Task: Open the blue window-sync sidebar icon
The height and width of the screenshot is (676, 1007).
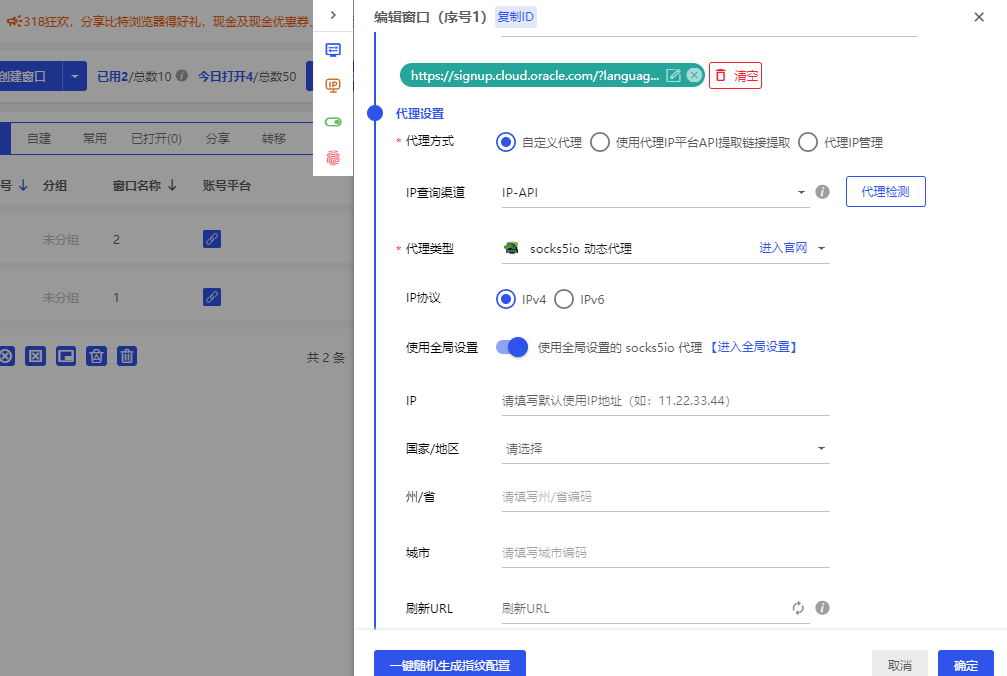Action: point(333,50)
